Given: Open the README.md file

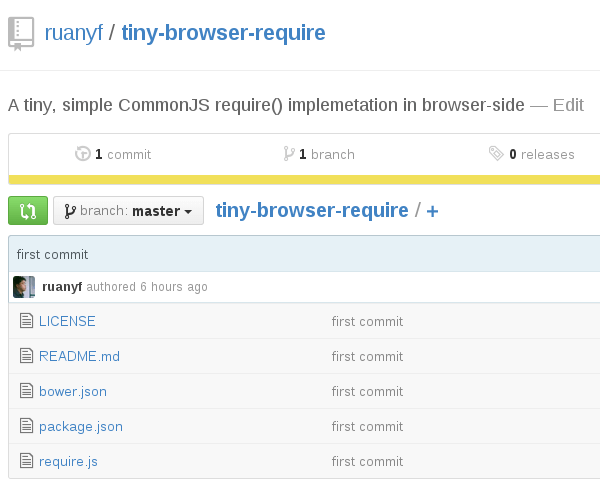Looking at the screenshot, I should [x=80, y=356].
